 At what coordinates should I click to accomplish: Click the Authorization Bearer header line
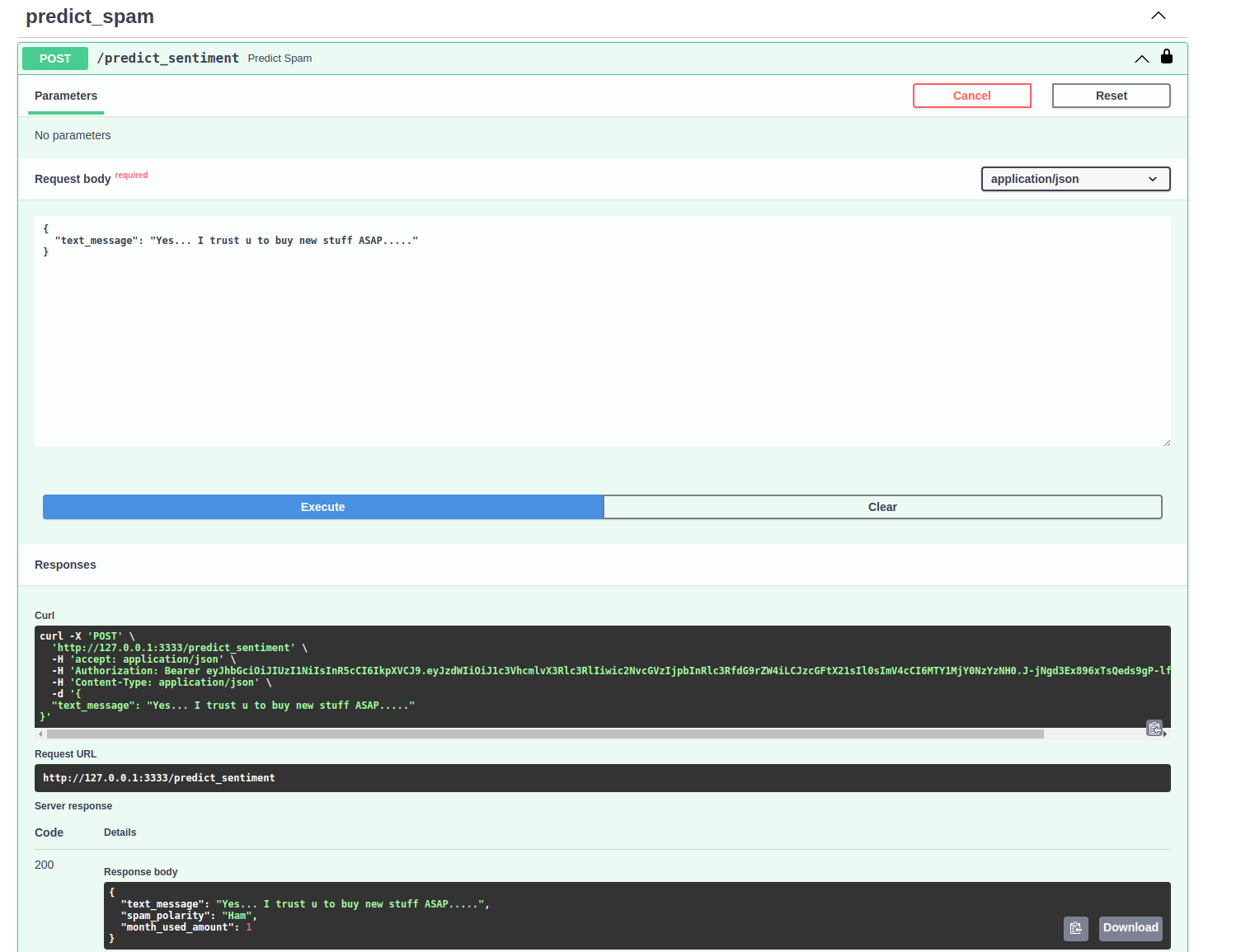[611, 671]
